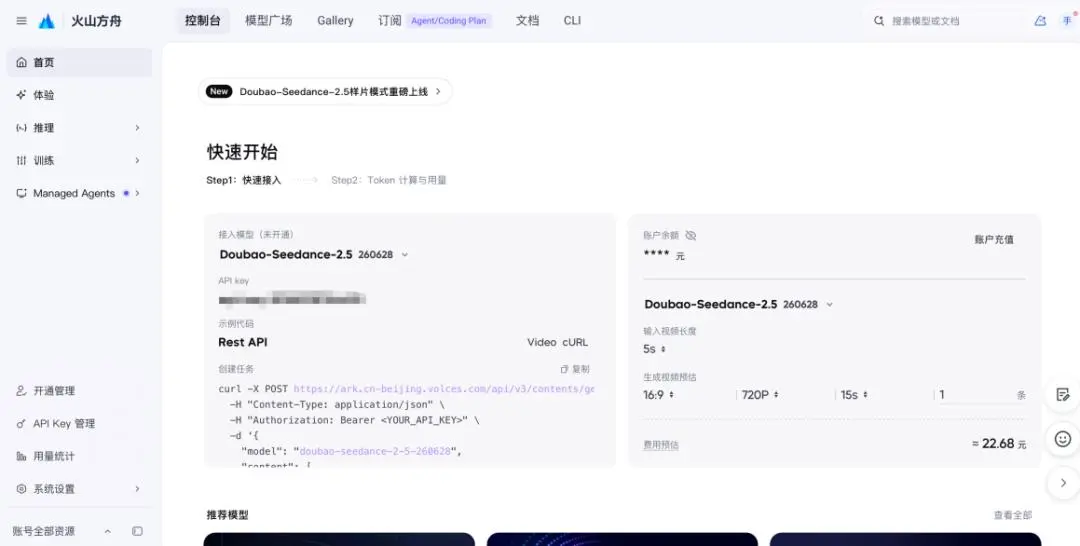Open 订阅 tab

pos(389,21)
